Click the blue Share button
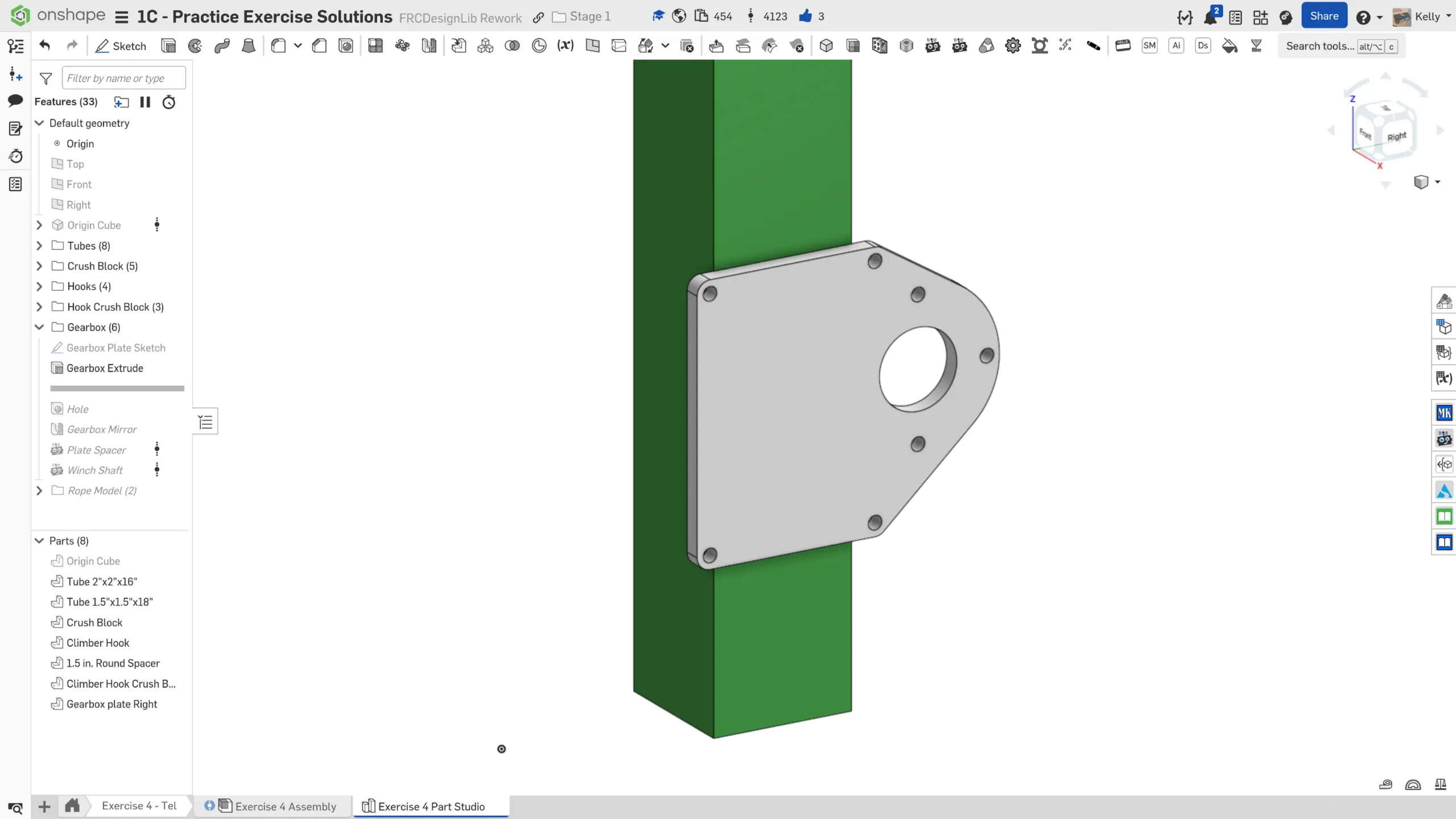 (1324, 16)
